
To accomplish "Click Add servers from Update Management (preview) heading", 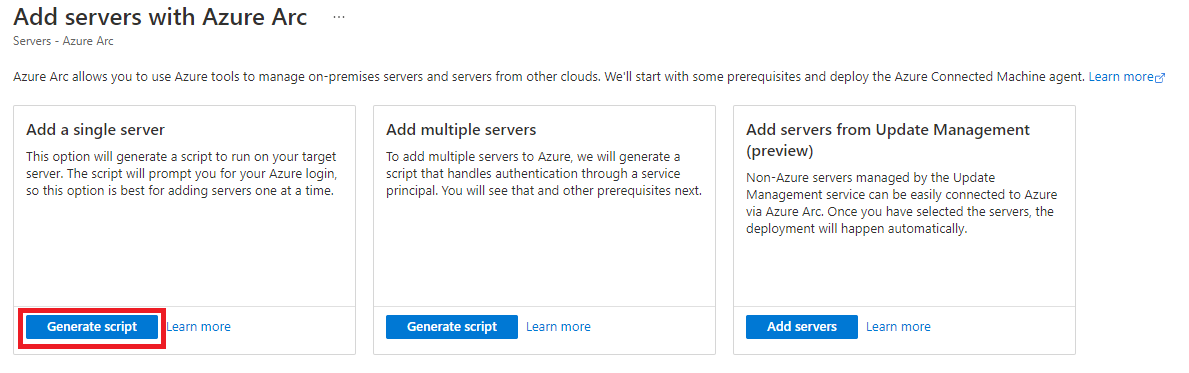I will (888, 140).
